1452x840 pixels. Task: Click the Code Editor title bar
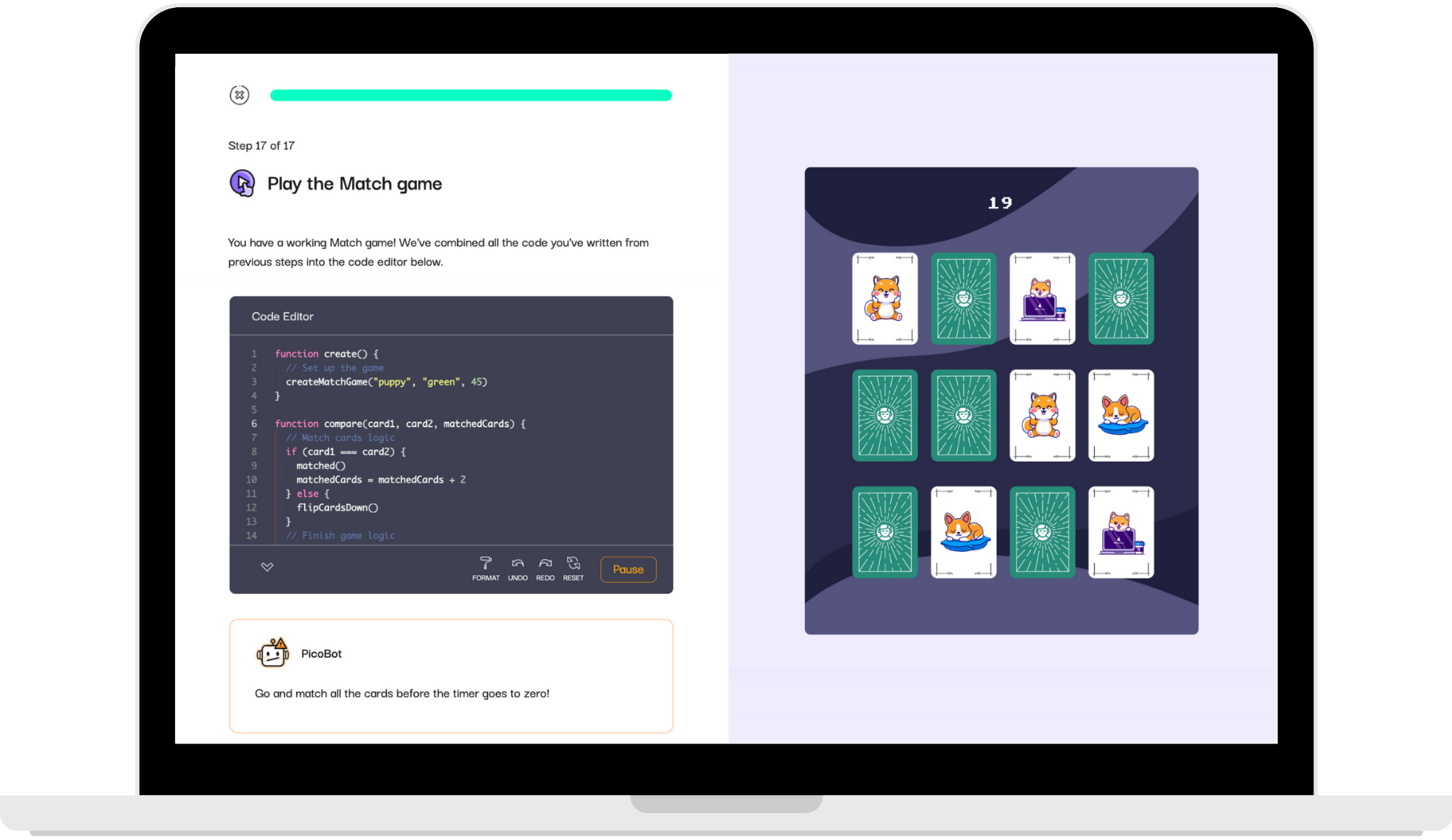pyautogui.click(x=282, y=317)
